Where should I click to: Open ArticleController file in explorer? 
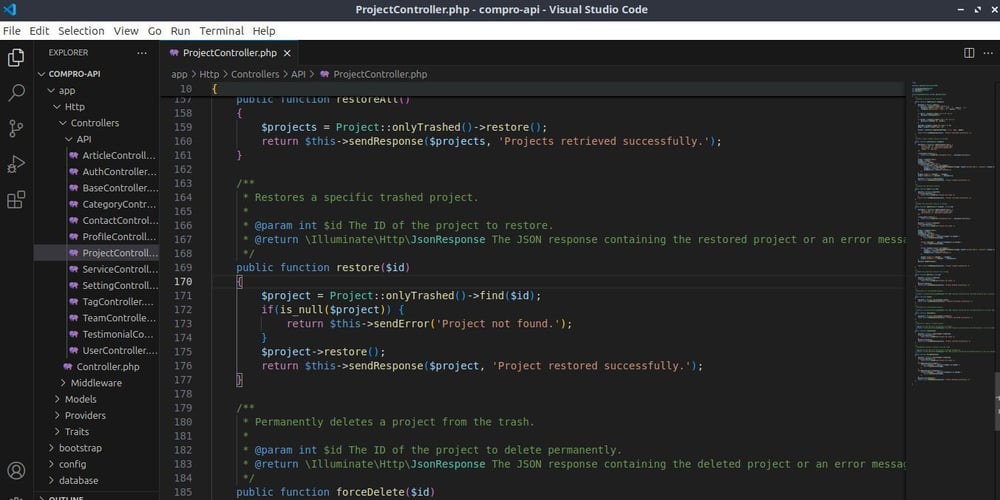coord(96,156)
